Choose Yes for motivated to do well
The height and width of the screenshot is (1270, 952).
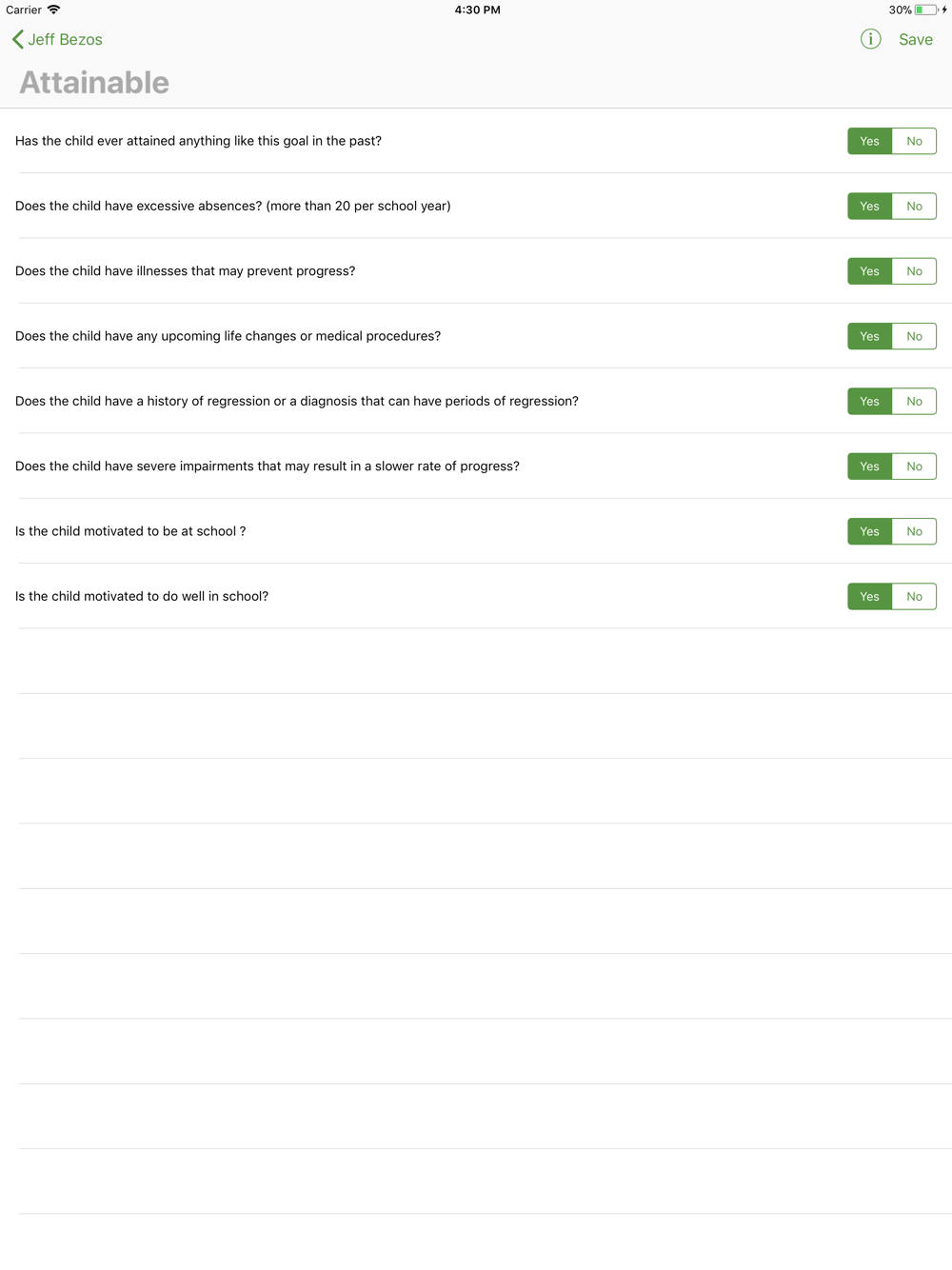click(870, 596)
